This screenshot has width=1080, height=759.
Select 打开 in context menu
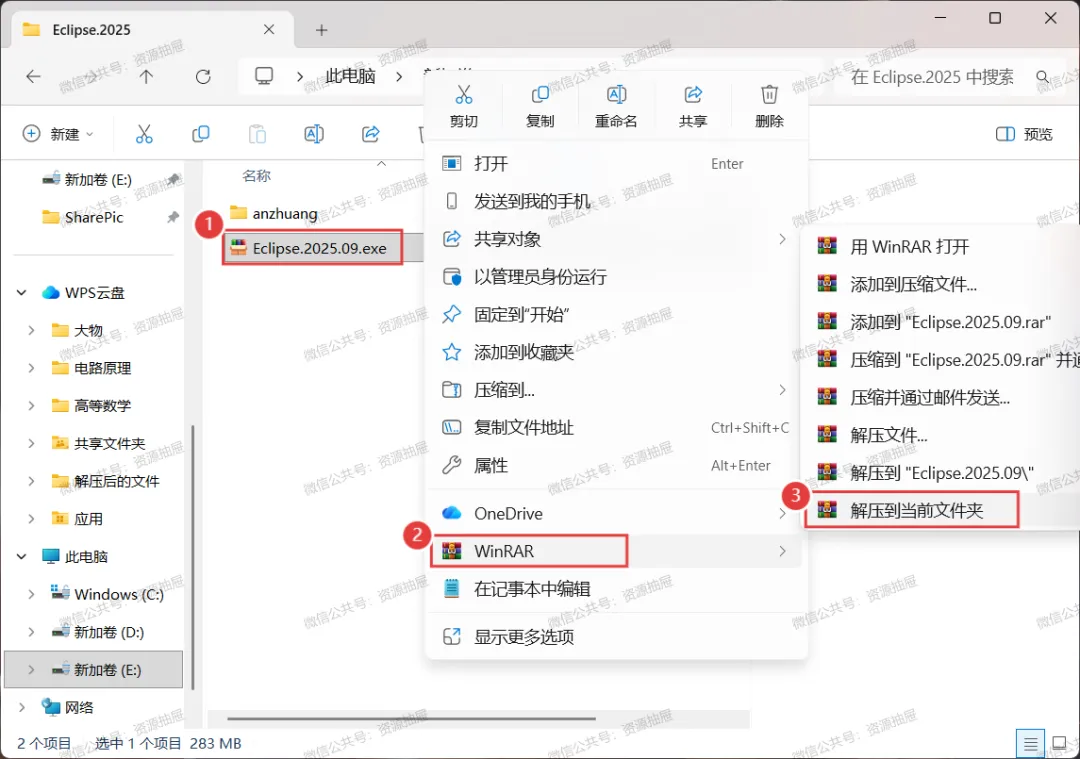[615, 164]
